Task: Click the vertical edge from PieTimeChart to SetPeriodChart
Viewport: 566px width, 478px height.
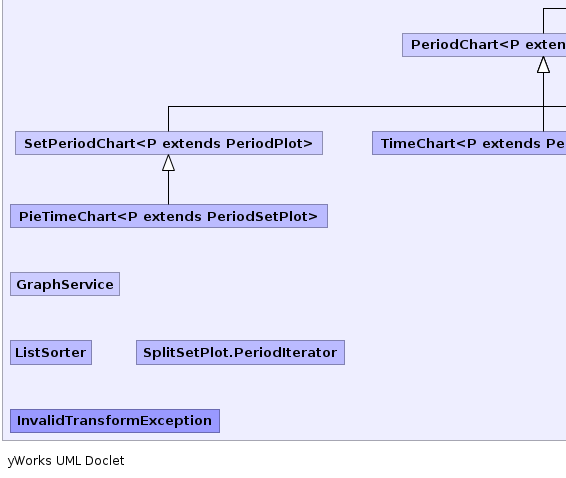Action: click(x=169, y=187)
